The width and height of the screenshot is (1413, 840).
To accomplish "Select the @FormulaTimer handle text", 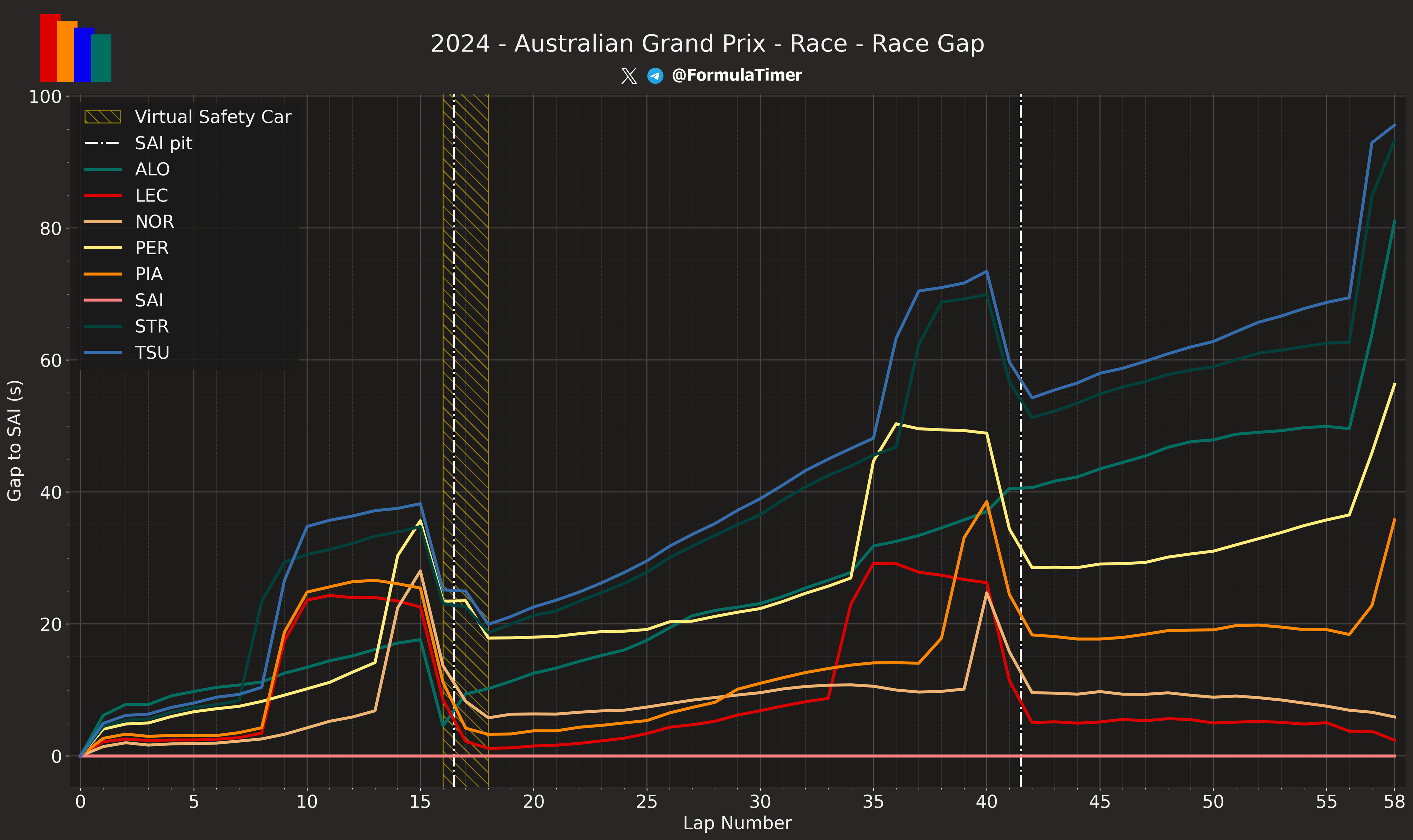I will [x=737, y=75].
